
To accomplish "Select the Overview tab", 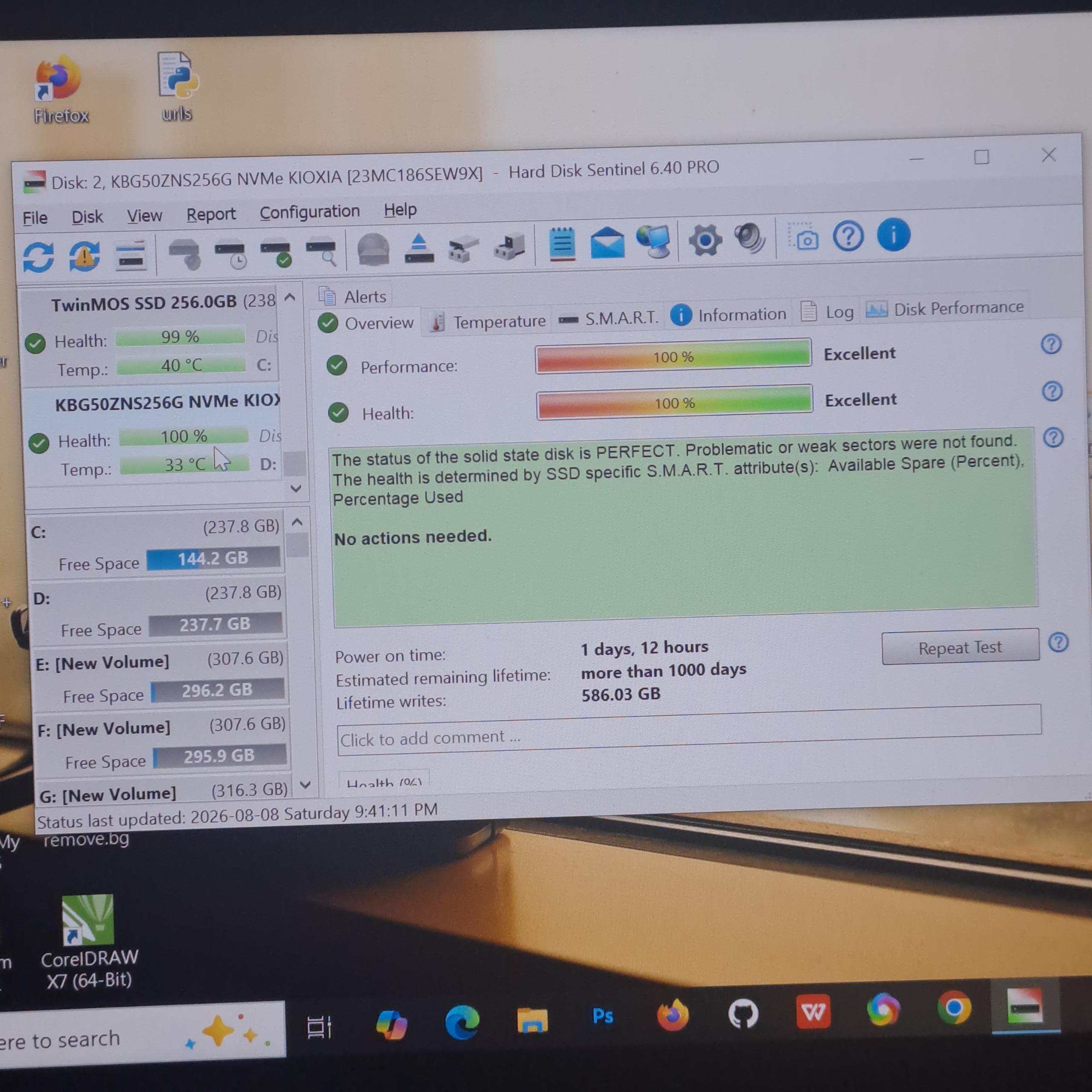I will coord(366,323).
